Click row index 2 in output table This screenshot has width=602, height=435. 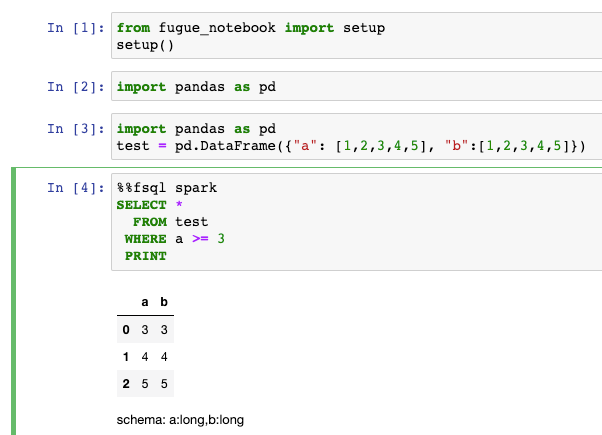pyautogui.click(x=126, y=384)
